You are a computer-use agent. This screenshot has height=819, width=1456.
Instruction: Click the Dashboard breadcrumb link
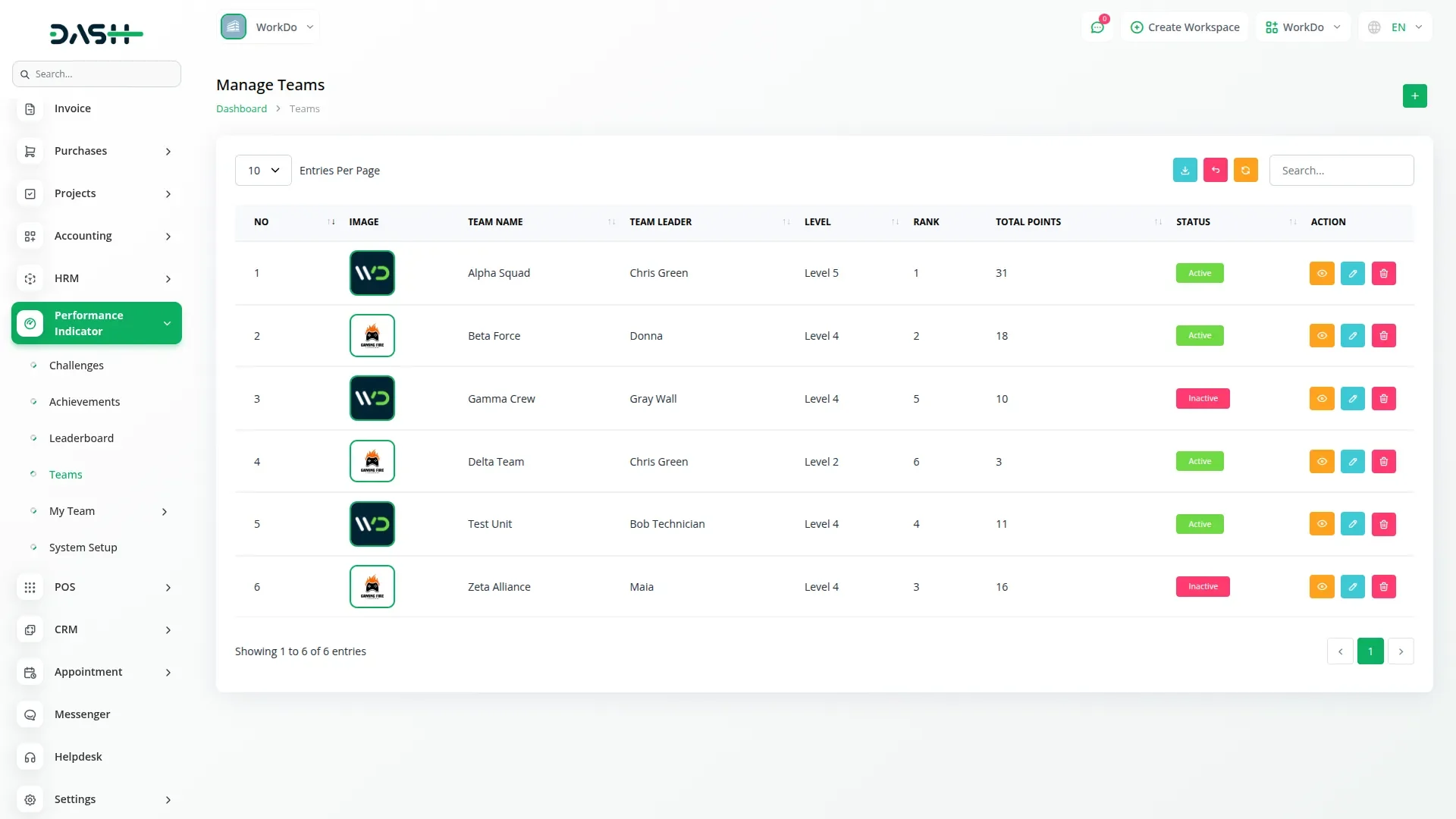coord(241,108)
